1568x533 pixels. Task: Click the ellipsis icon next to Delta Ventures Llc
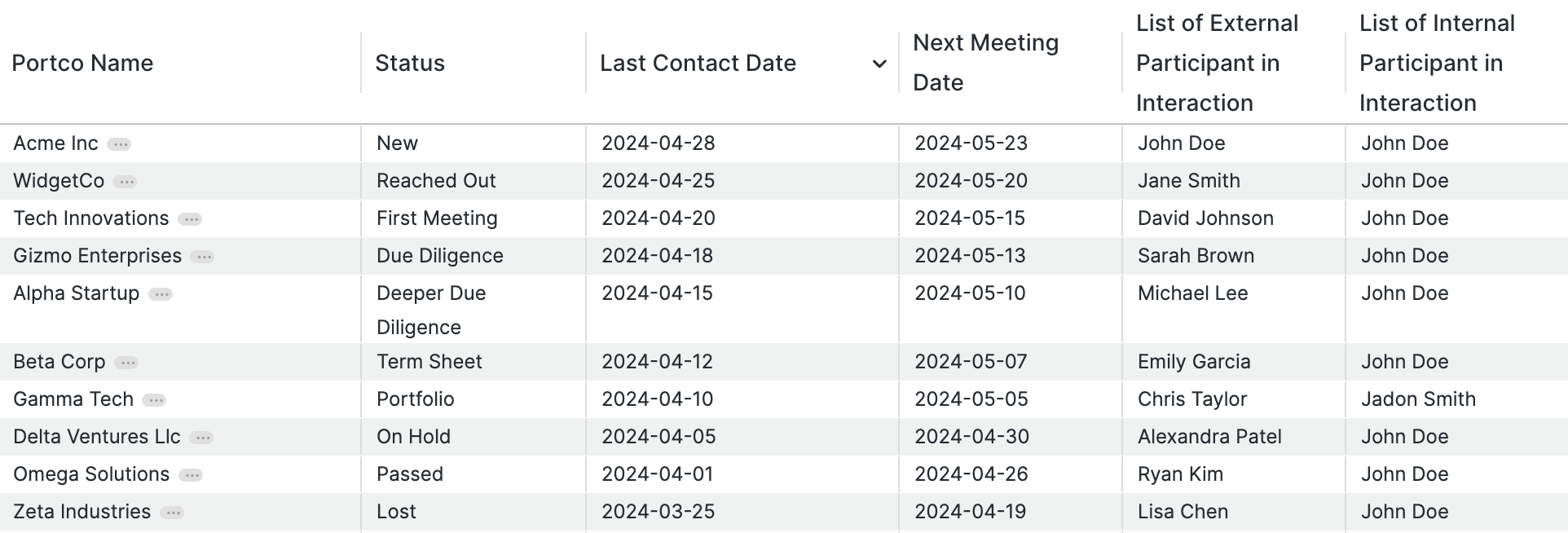click(x=201, y=438)
